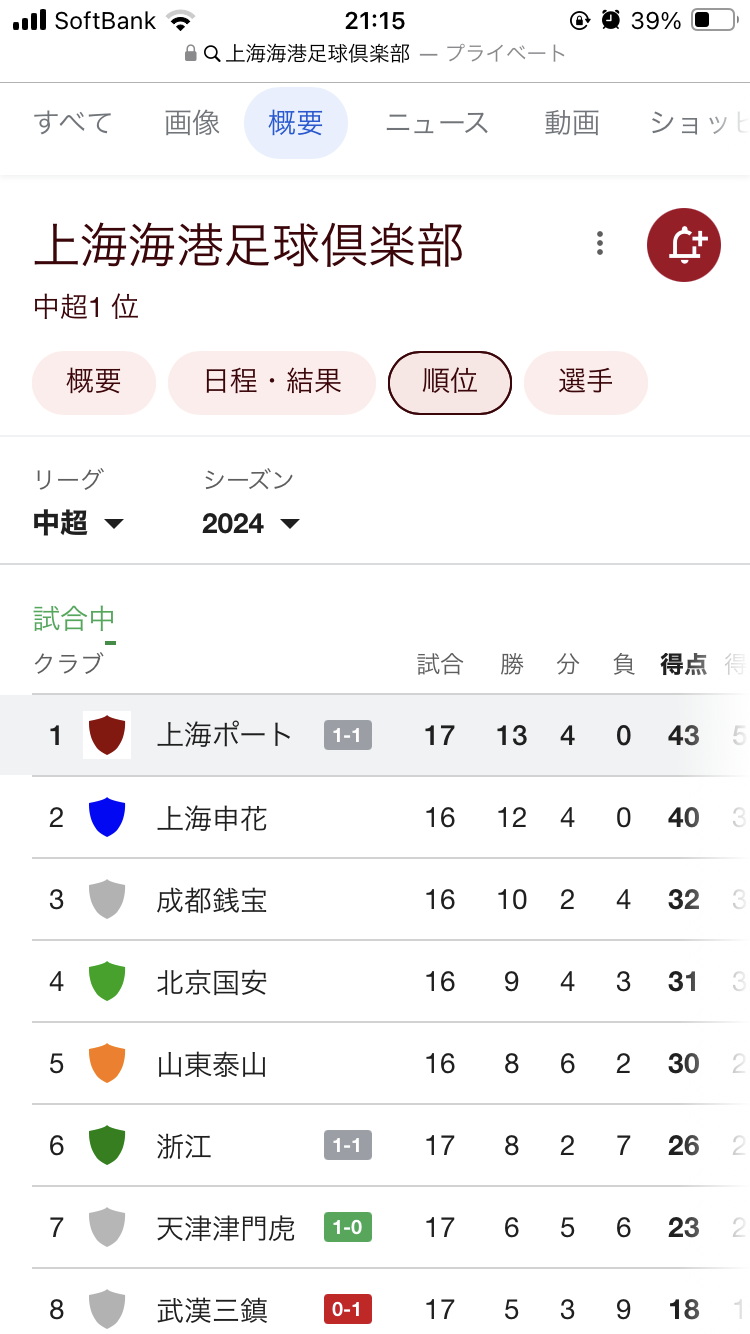This screenshot has height=1334, width=750.
Task: Tap the 1-0 live score badge
Action: (x=347, y=1227)
